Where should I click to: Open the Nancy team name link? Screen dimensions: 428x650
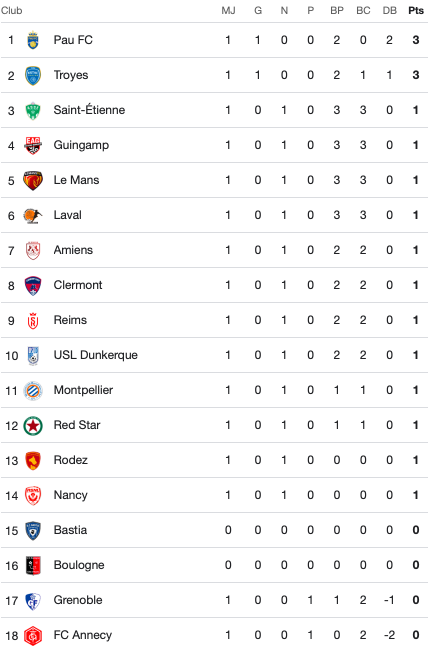coord(71,495)
